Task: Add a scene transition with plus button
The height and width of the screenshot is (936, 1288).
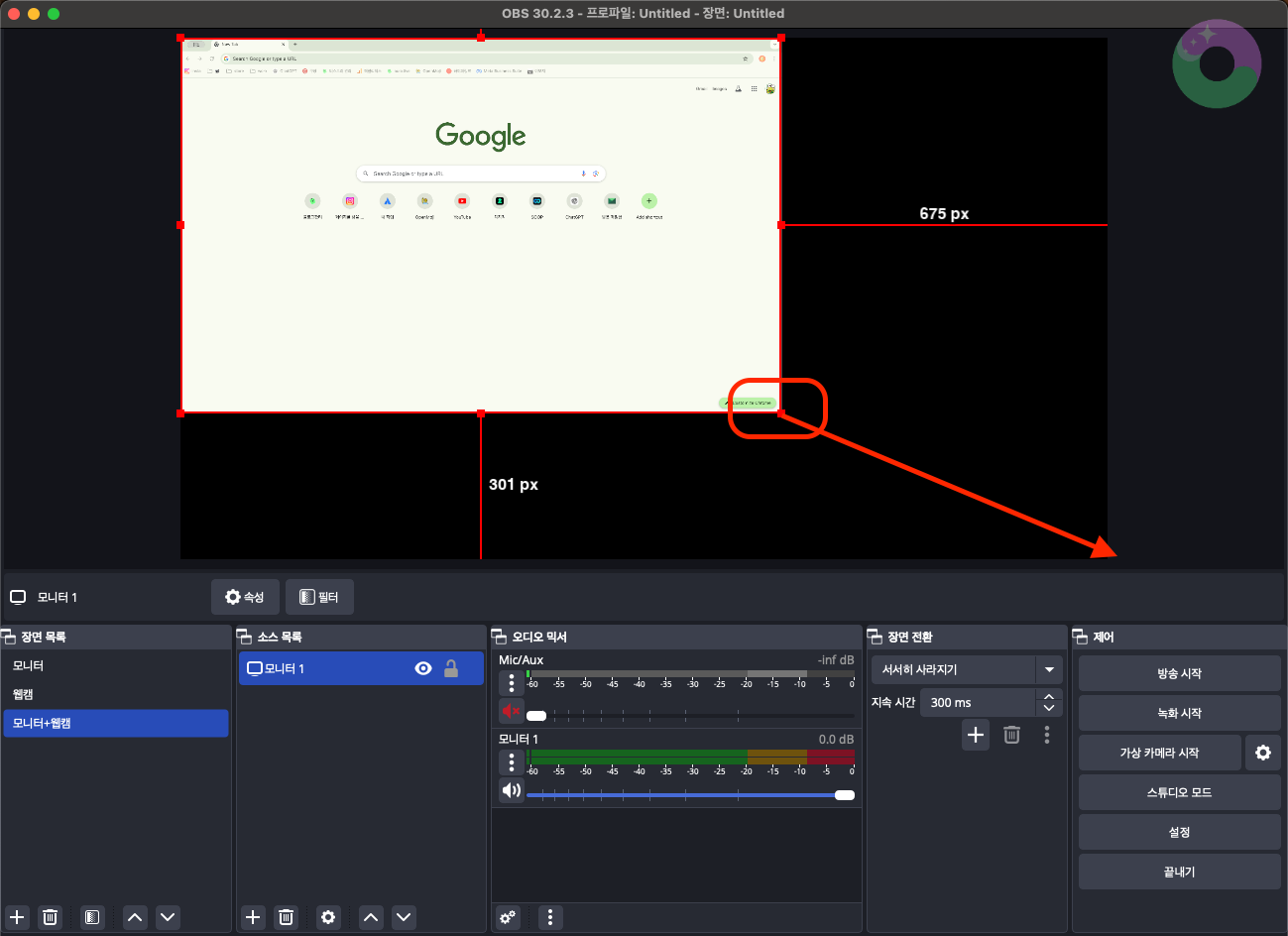Action: (976, 735)
